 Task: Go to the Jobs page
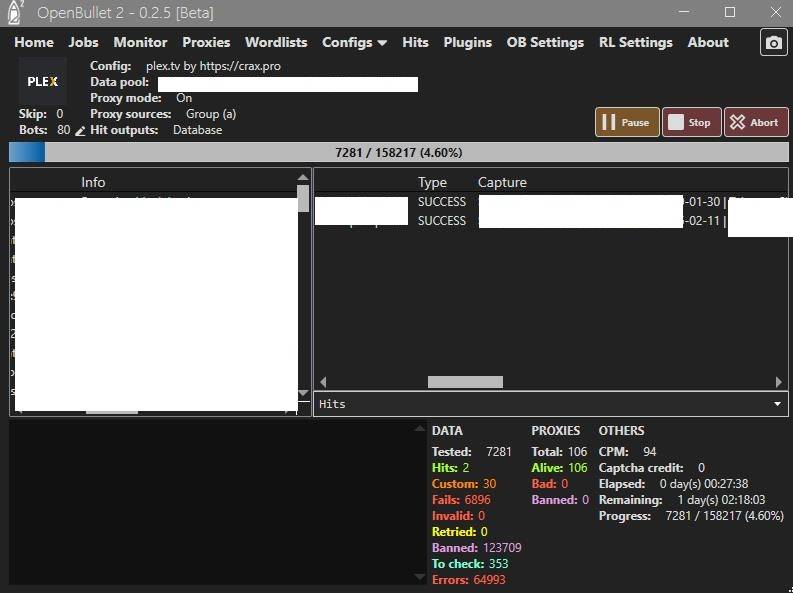83,42
